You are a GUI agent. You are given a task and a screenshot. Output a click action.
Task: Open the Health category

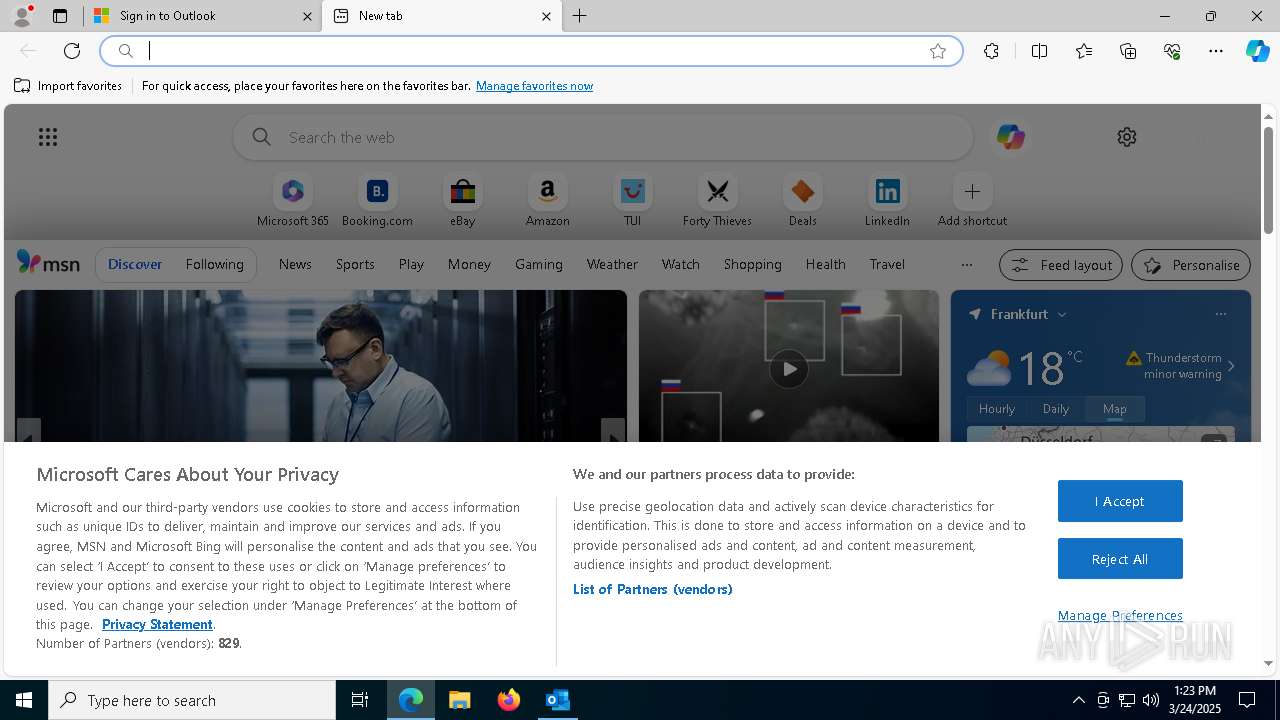(x=825, y=264)
